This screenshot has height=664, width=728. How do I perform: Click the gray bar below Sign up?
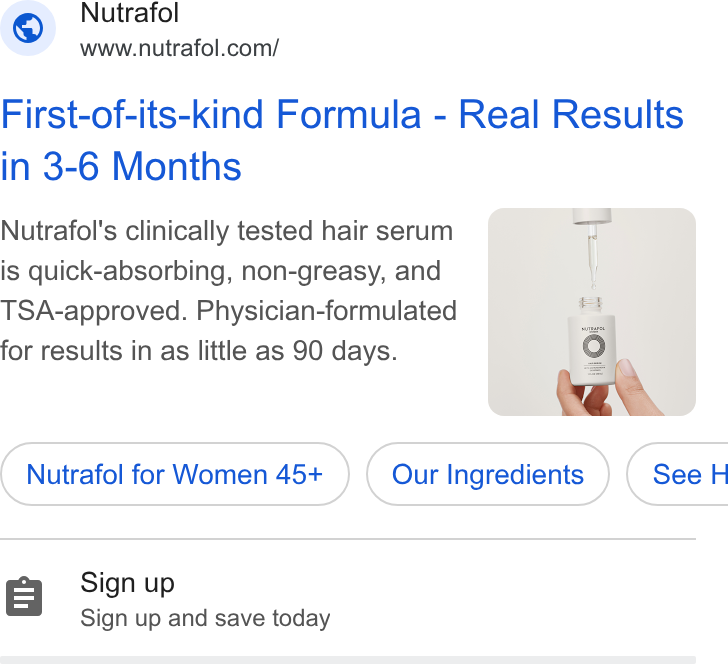click(x=348, y=660)
